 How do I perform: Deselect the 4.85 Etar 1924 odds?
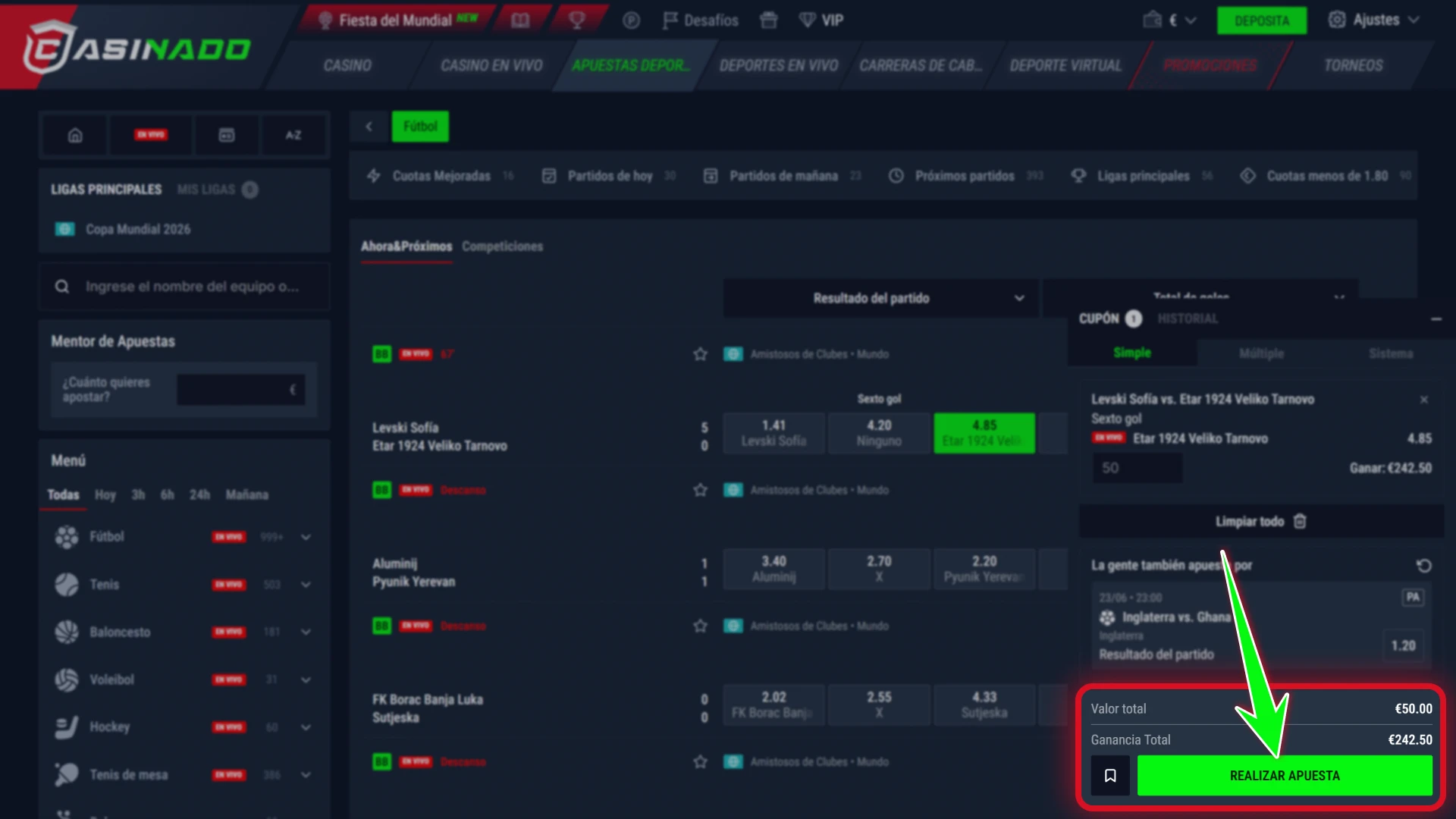[x=984, y=433]
